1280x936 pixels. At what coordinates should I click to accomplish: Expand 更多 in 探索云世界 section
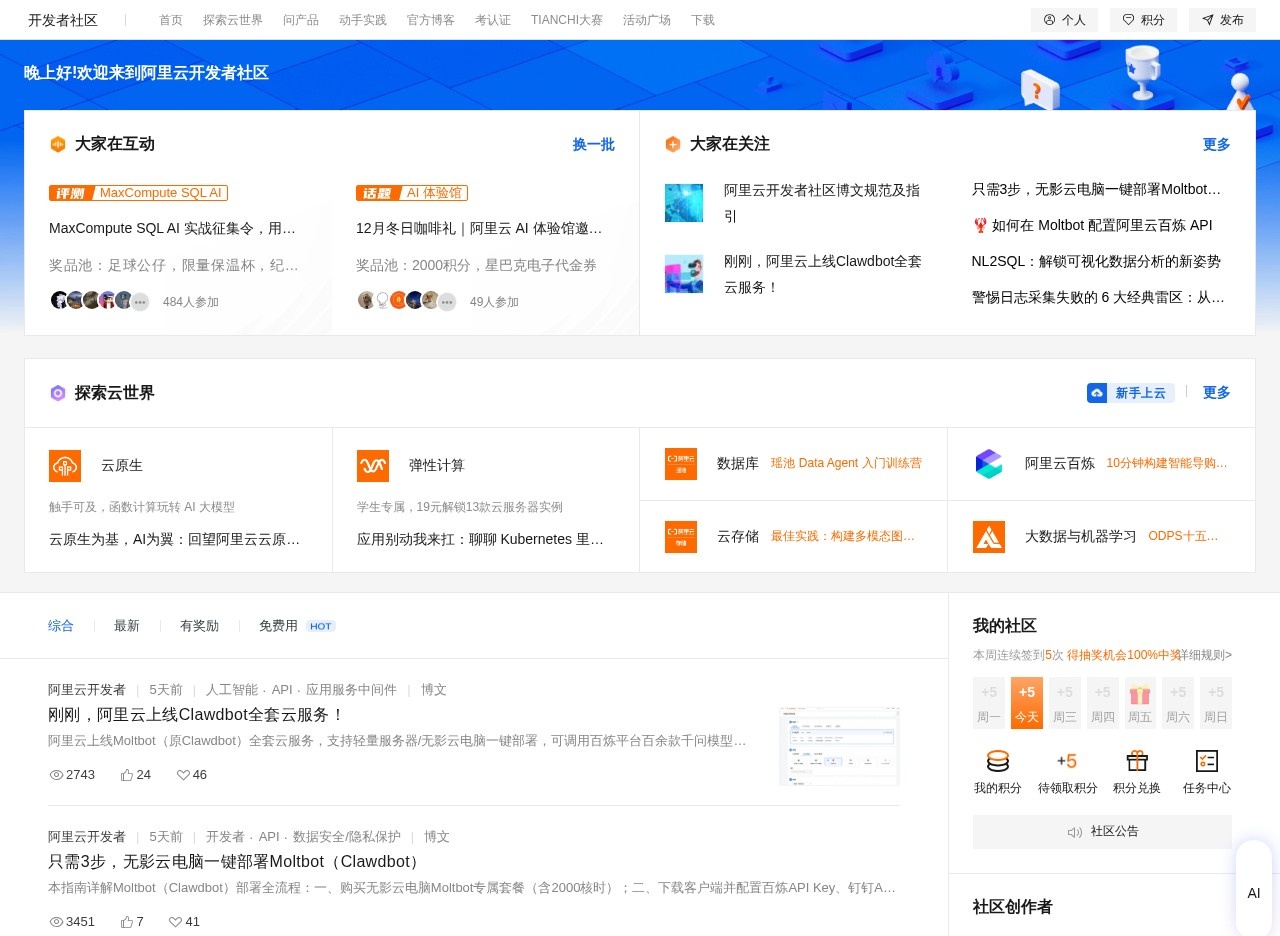1216,392
